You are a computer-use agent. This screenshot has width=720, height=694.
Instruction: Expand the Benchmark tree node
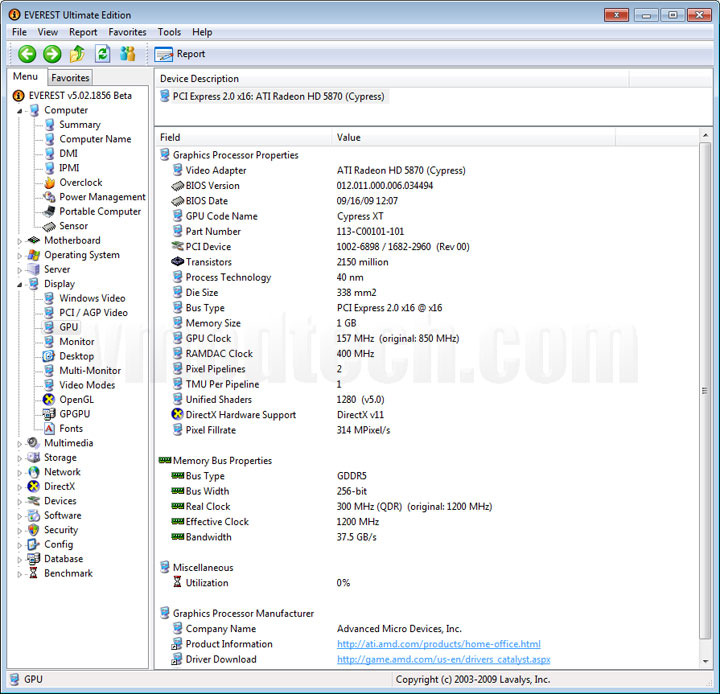coord(19,574)
